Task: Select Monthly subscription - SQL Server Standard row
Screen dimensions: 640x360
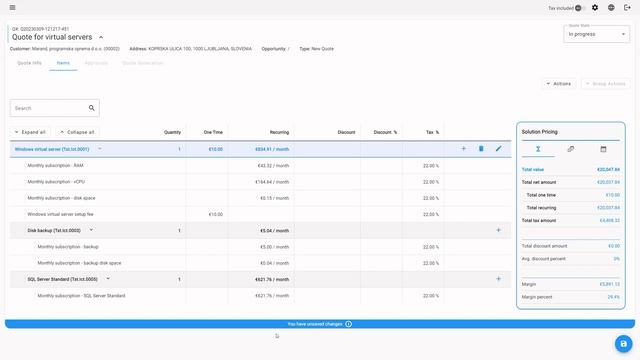Action: (x=260, y=296)
